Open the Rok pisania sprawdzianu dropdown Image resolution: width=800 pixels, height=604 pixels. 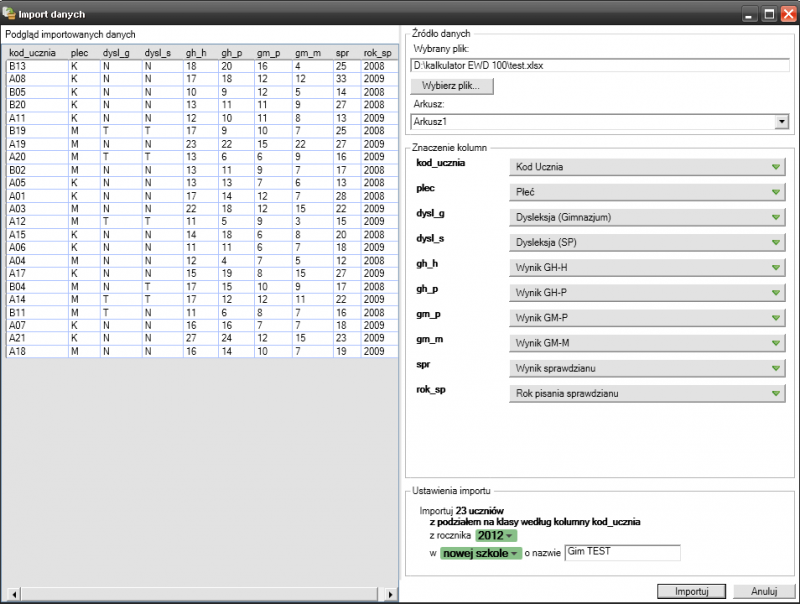646,393
